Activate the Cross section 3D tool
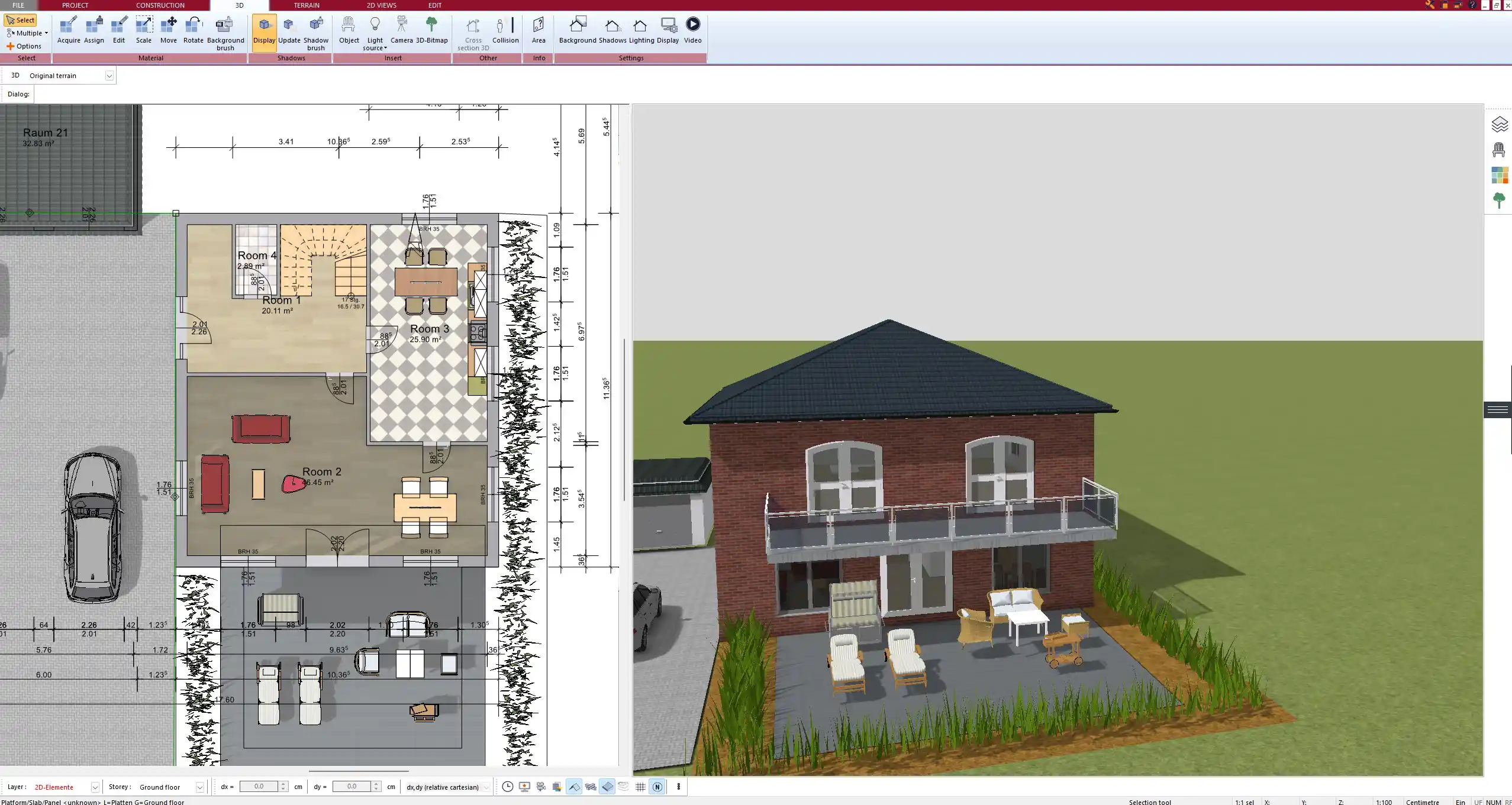Screen dimensions: 1512x805 pyautogui.click(x=472, y=33)
